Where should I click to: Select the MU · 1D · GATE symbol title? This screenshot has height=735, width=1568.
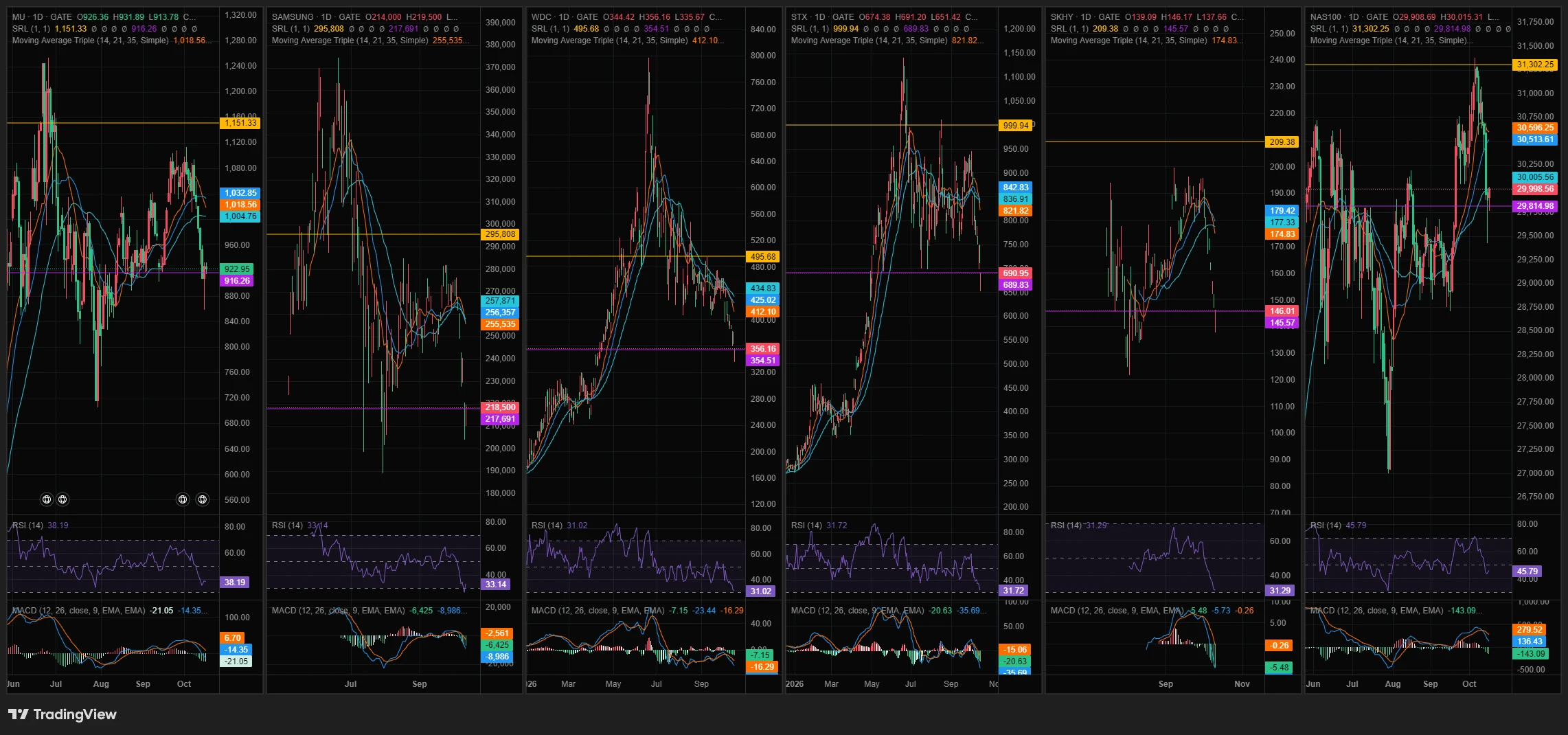42,17
